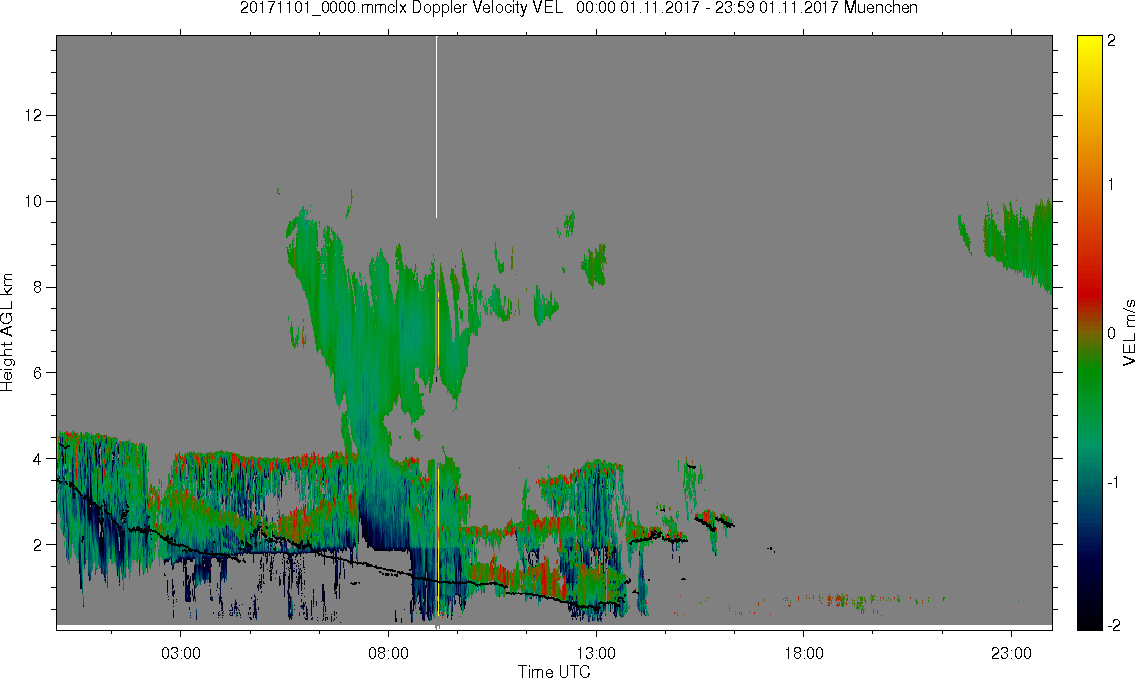Click the '13:00' time tick label
This screenshot has height=678, width=1135.
pos(596,653)
